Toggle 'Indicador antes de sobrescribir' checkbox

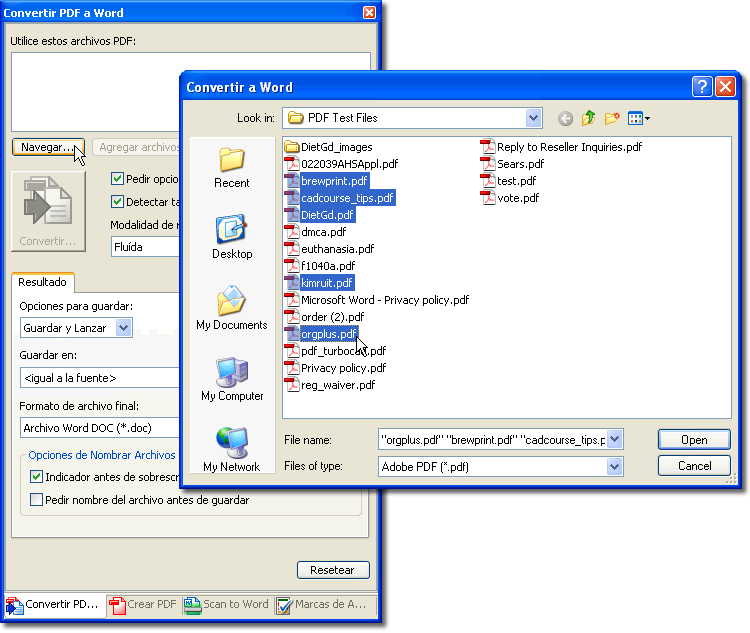(x=37, y=477)
